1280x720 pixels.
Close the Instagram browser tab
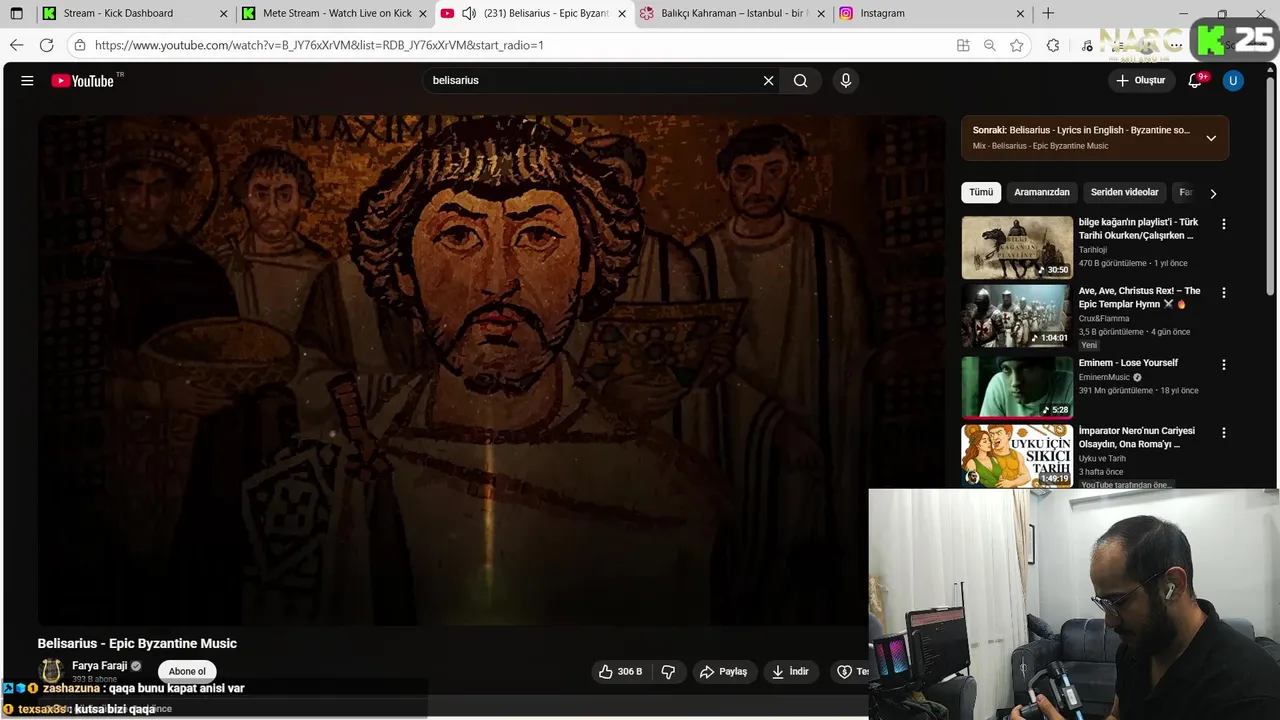pos(1020,14)
